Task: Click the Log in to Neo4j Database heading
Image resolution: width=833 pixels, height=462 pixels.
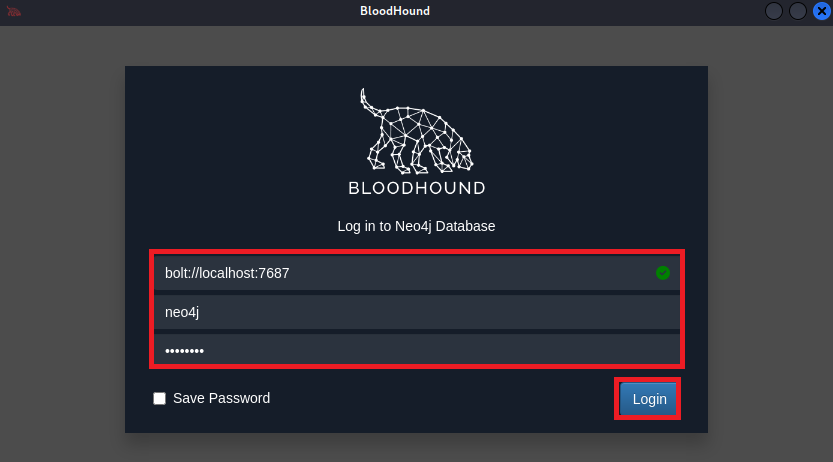Action: pyautogui.click(x=416, y=226)
